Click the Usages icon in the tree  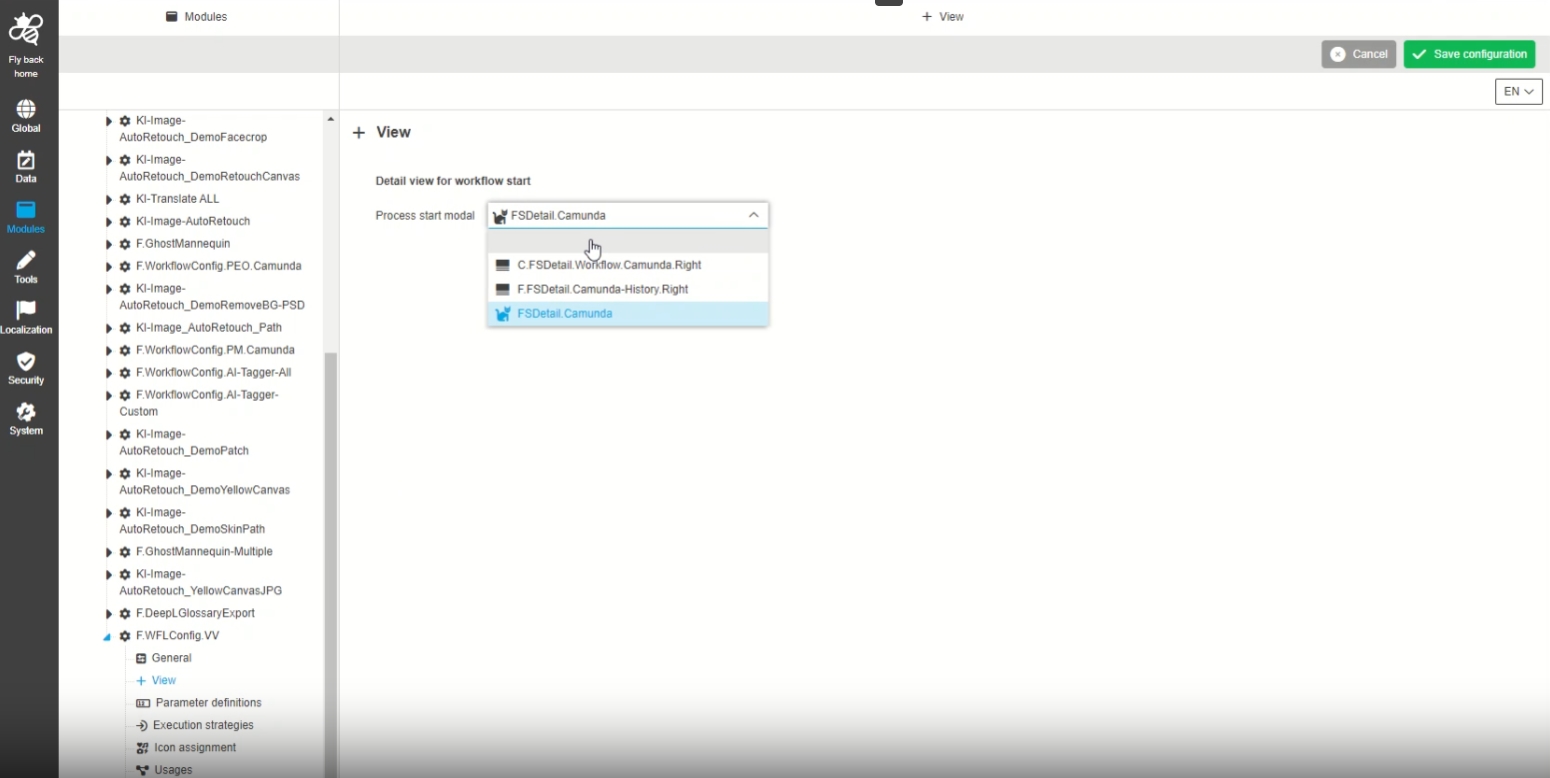tap(142, 770)
